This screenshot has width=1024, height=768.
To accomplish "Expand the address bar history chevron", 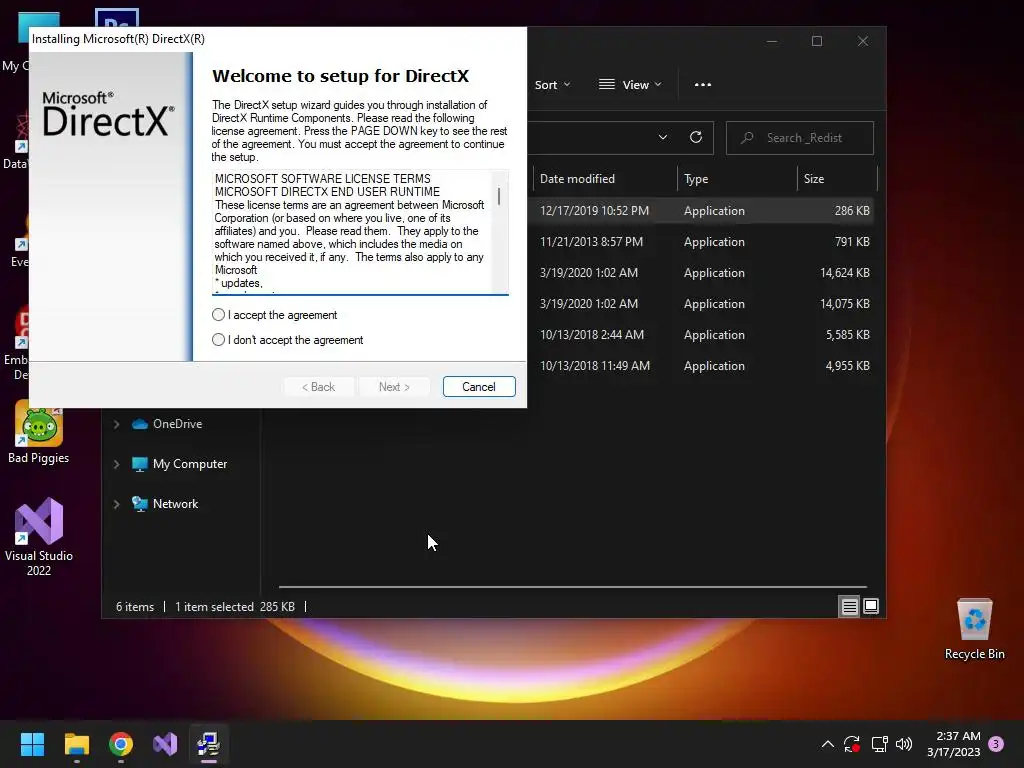I will [x=663, y=138].
